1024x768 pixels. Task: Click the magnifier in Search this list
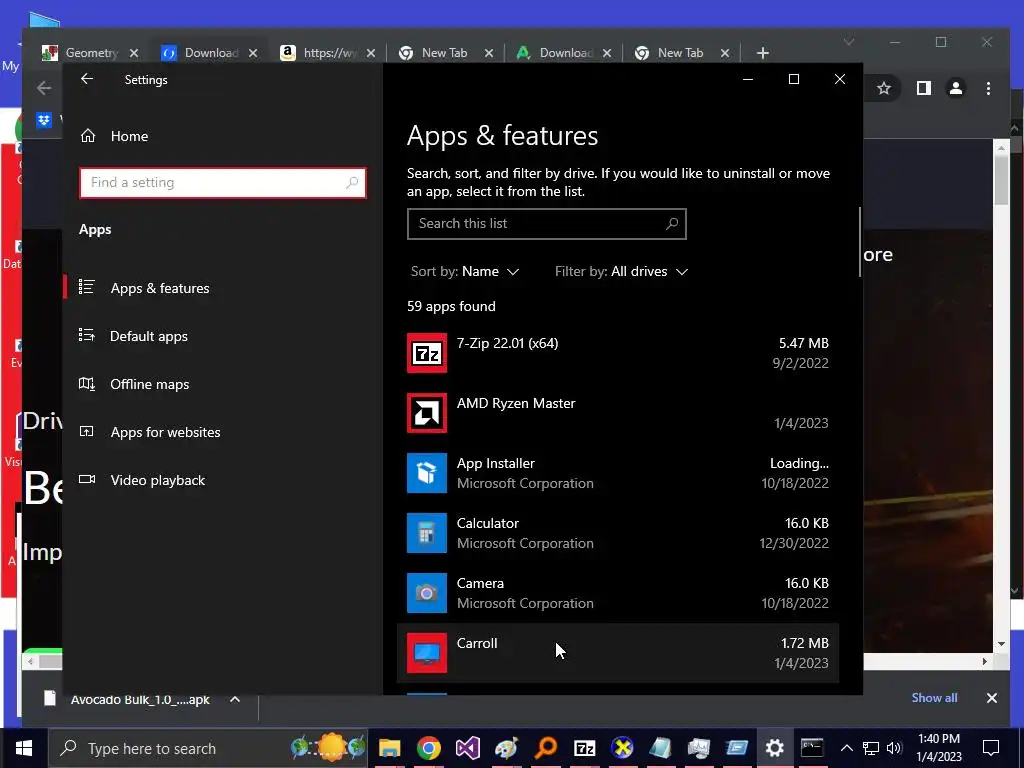[671, 224]
